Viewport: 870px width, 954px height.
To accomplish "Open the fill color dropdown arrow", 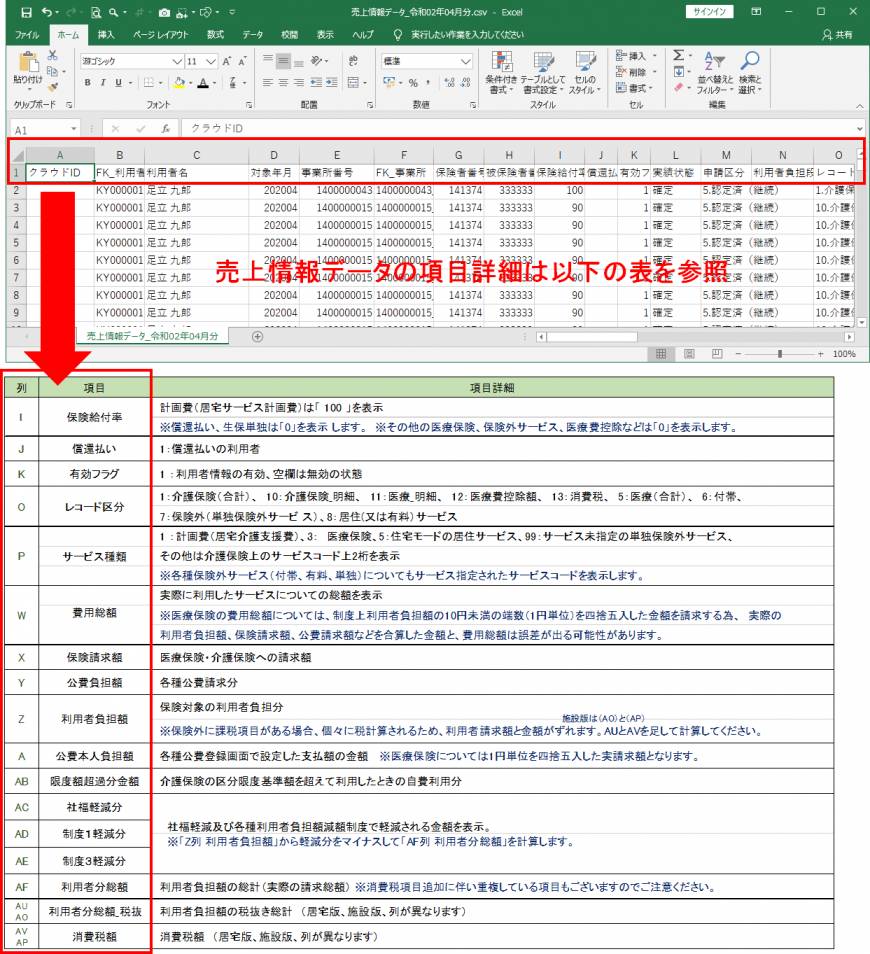I will [189, 83].
